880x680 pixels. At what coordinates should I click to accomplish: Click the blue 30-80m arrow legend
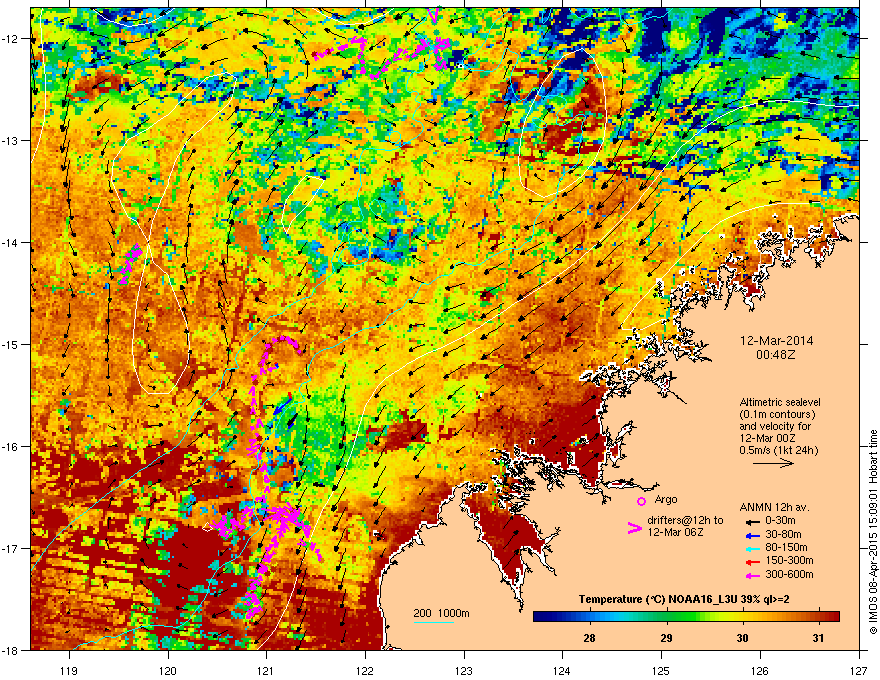[751, 535]
